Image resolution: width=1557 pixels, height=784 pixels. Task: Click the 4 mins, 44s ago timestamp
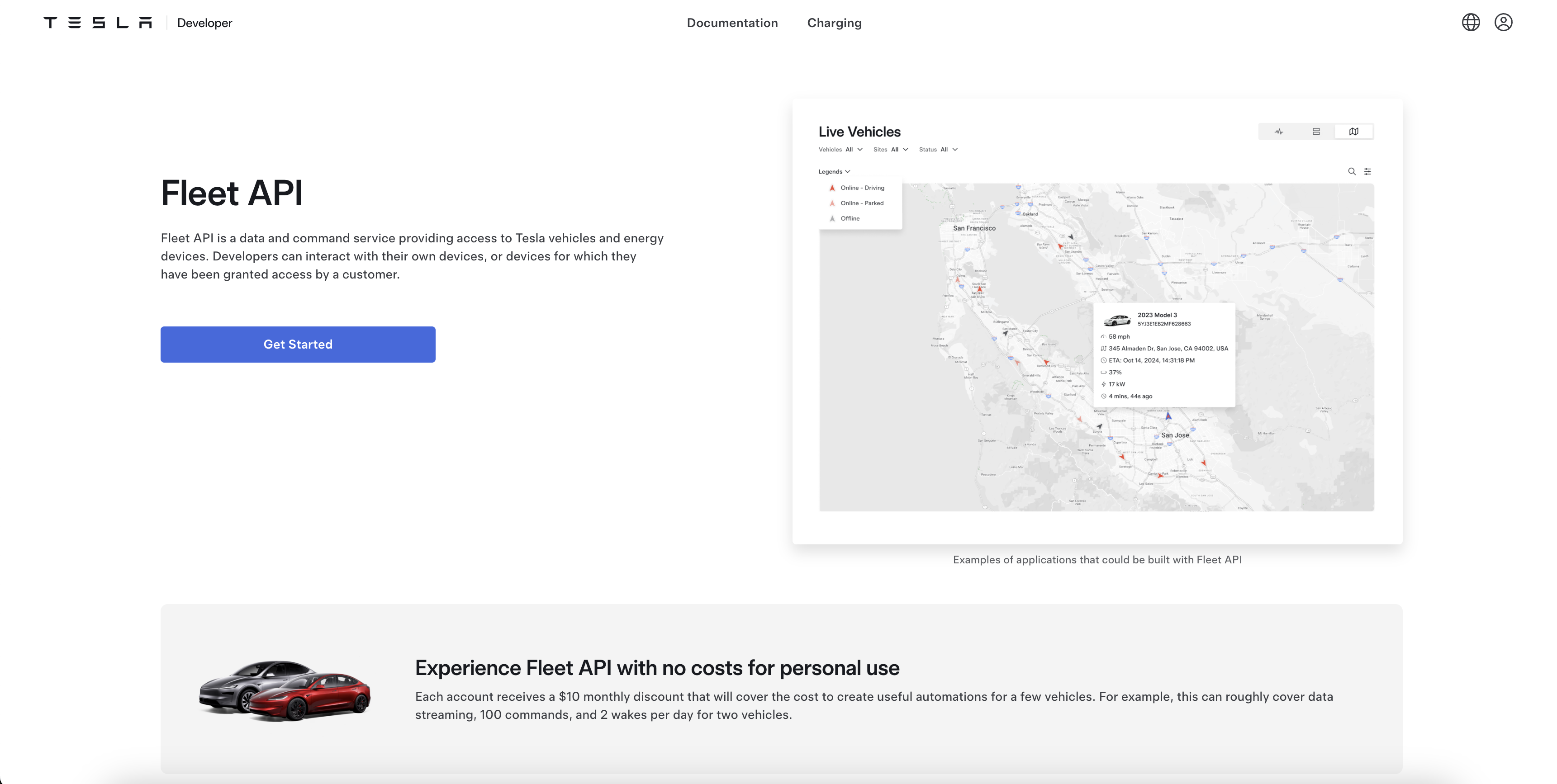click(x=1130, y=397)
